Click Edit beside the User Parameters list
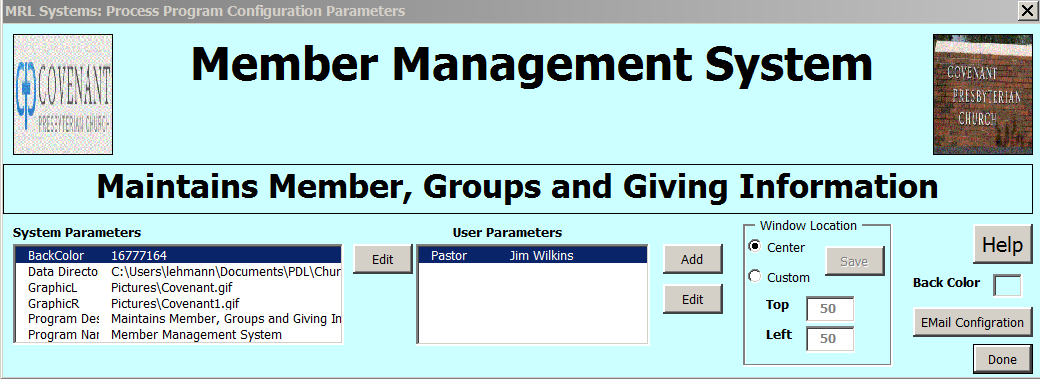Image resolution: width=1040 pixels, height=379 pixels. (x=692, y=299)
